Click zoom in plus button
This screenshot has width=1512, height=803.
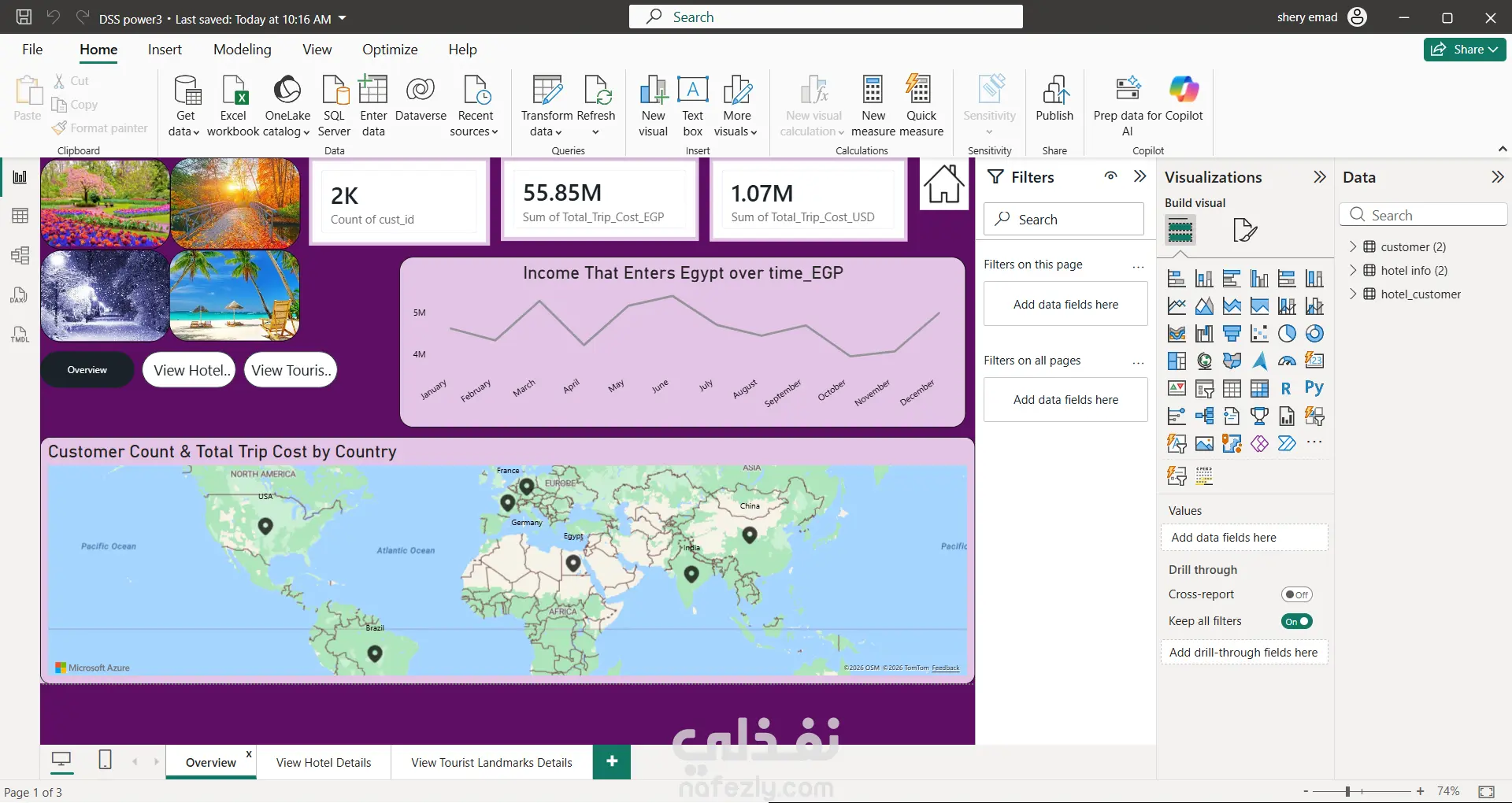click(x=1420, y=791)
